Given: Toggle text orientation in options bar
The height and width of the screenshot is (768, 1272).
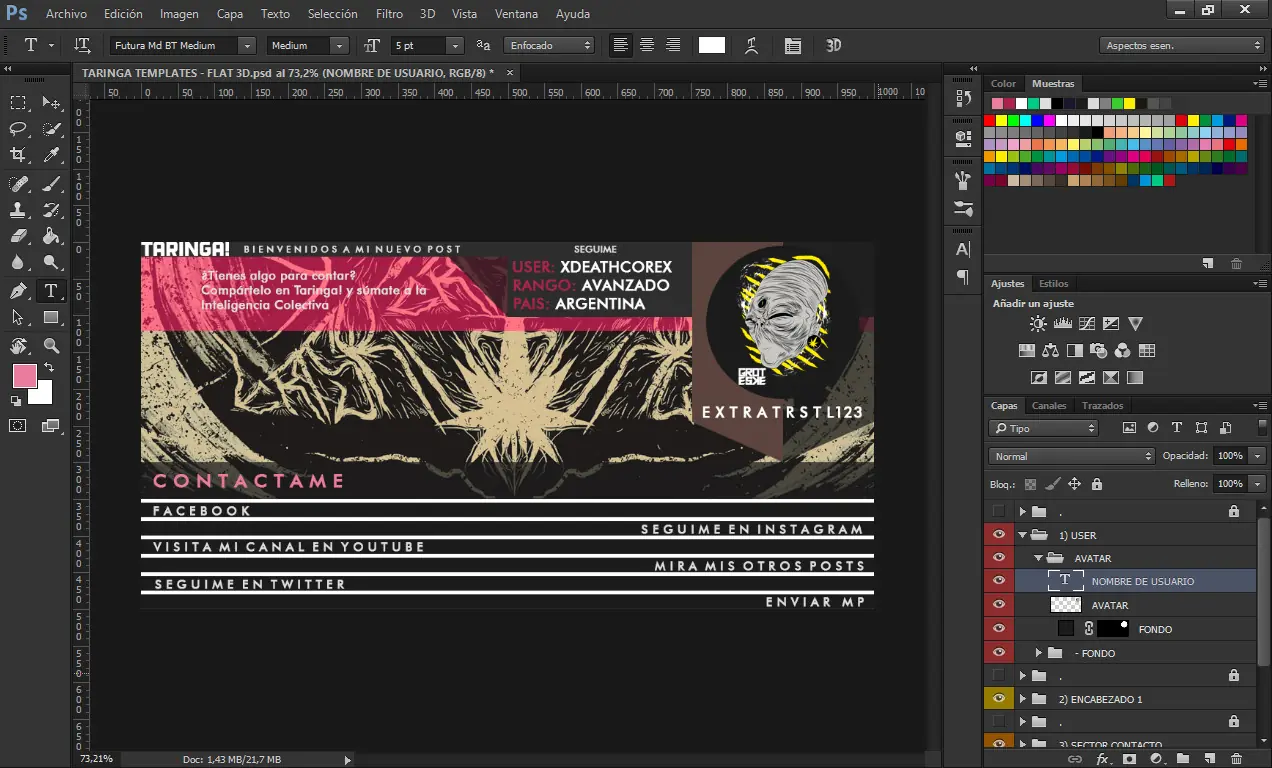Looking at the screenshot, I should click(x=83, y=45).
